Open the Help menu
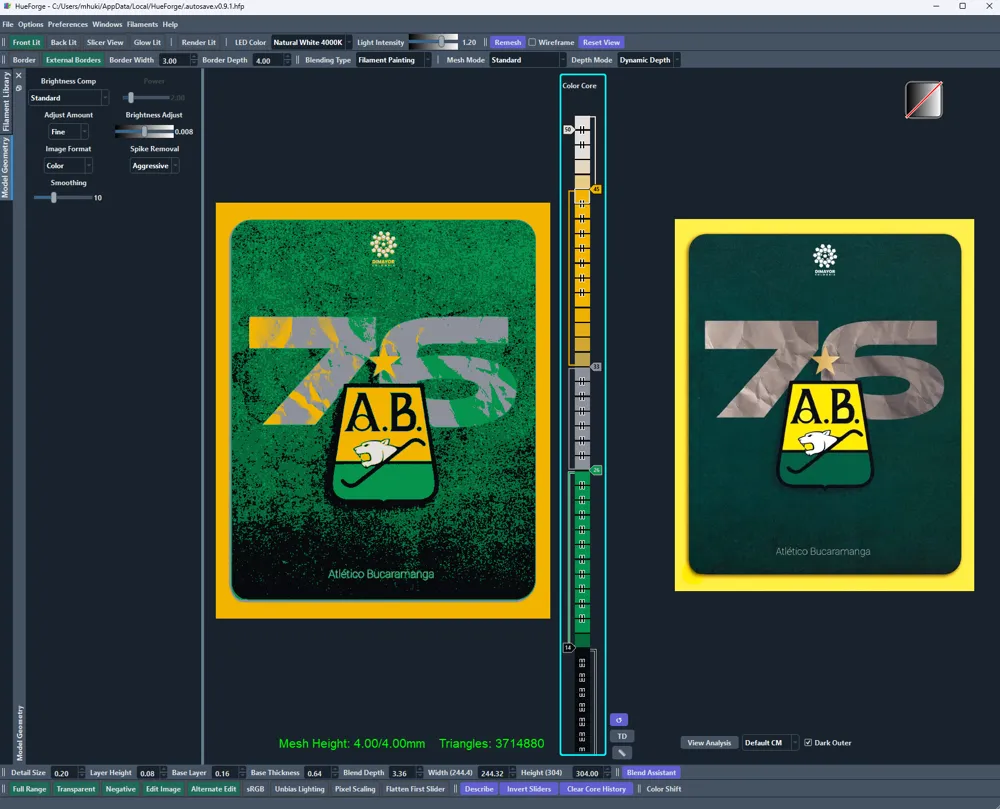Image resolution: width=1000 pixels, height=809 pixels. pos(170,24)
